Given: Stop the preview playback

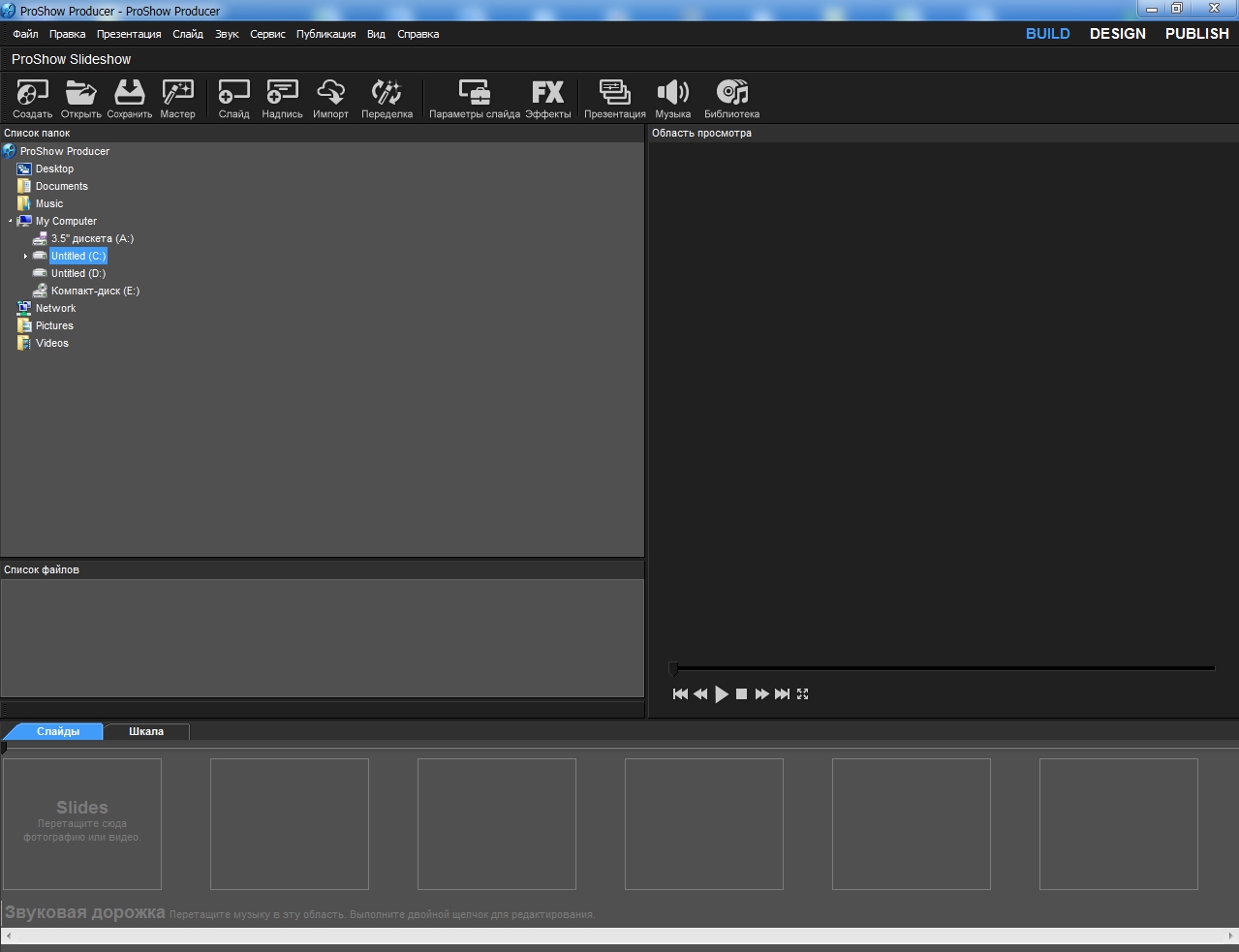Looking at the screenshot, I should 741,693.
